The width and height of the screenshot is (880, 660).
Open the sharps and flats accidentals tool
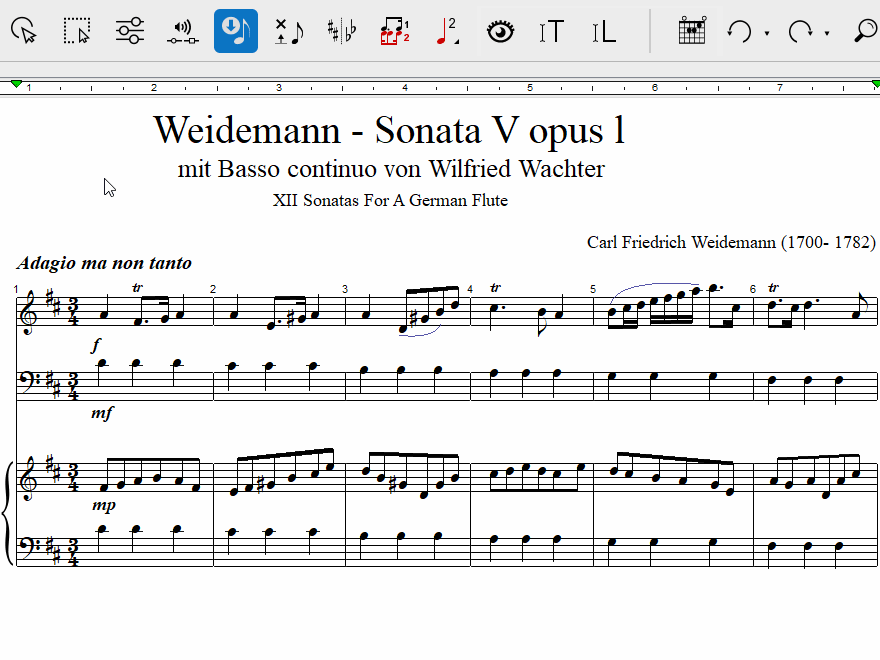pos(342,31)
